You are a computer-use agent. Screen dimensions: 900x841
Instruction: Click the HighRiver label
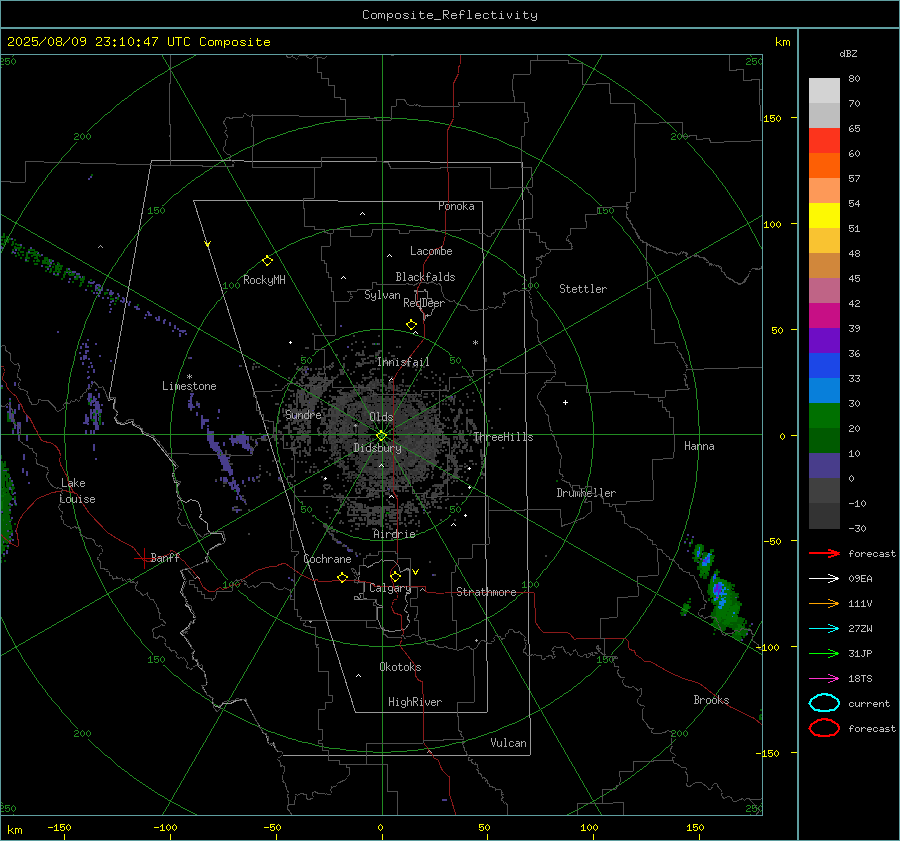coord(415,702)
